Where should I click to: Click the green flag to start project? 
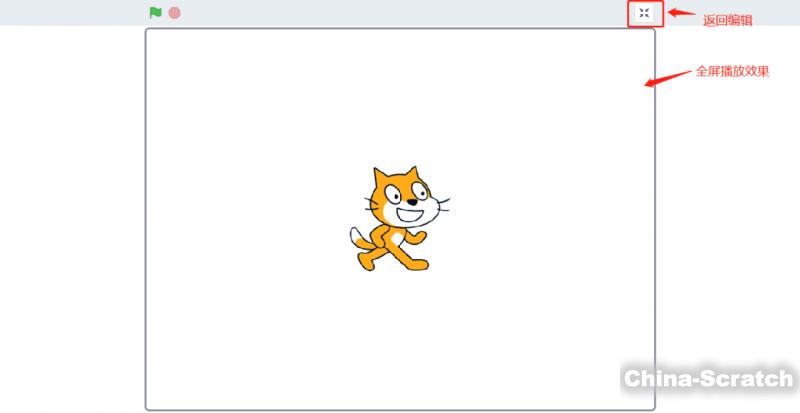click(156, 13)
